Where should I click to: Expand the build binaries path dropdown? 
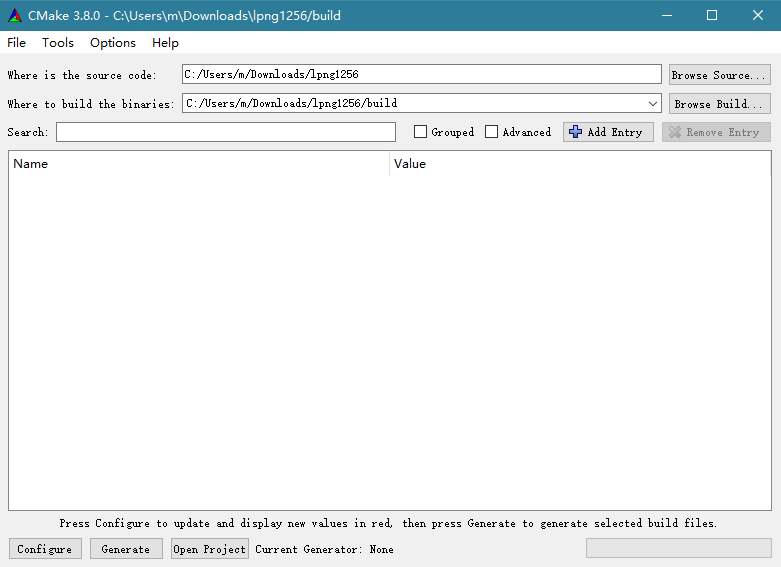point(652,103)
